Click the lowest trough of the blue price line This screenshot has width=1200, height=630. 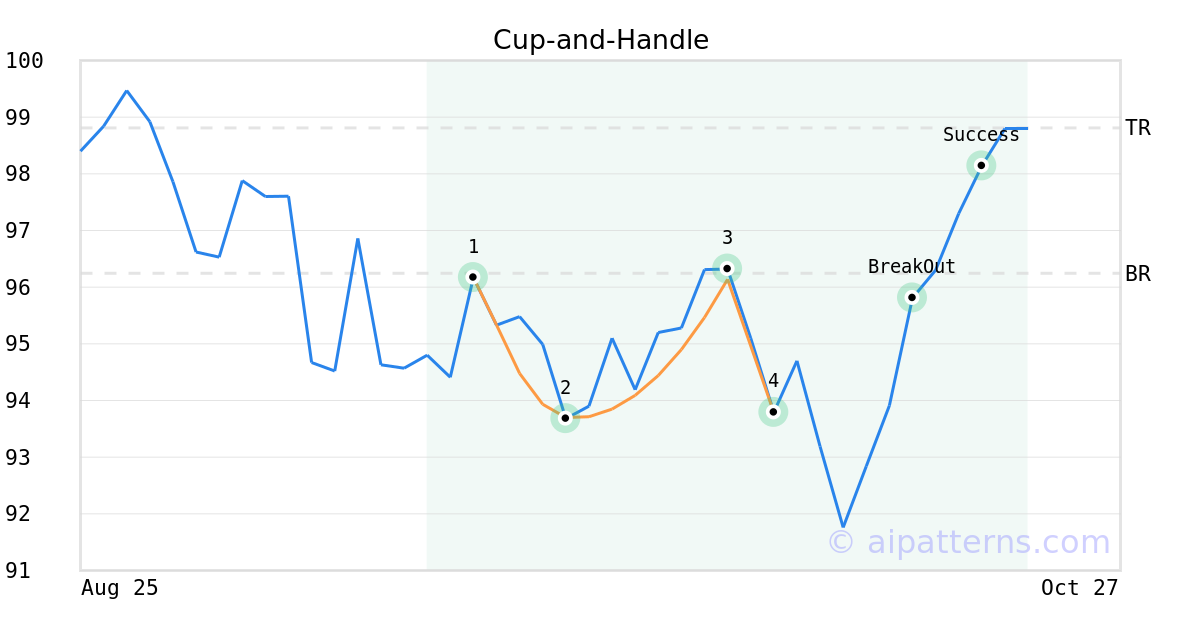(843, 526)
